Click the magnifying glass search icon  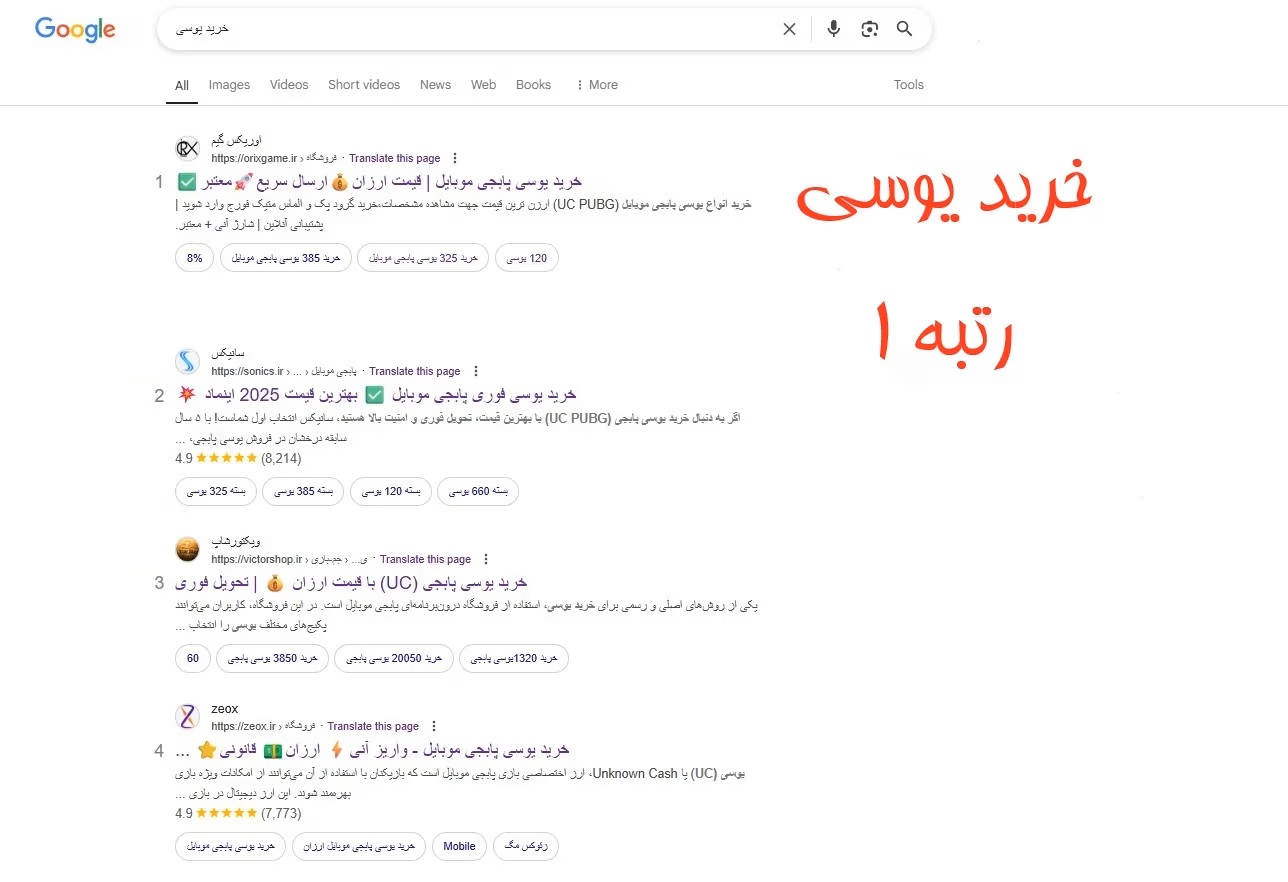pyautogui.click(x=905, y=29)
